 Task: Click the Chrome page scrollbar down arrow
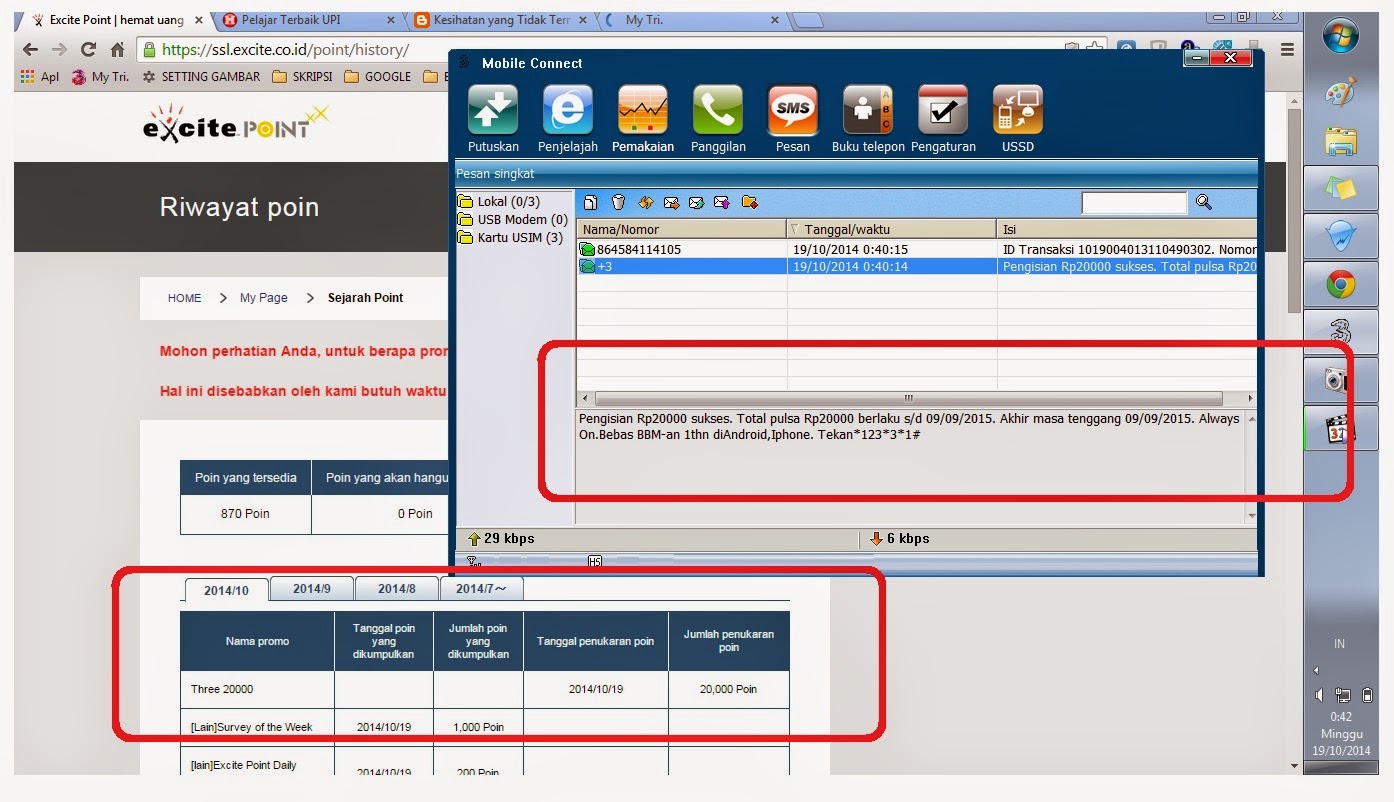tap(1294, 766)
